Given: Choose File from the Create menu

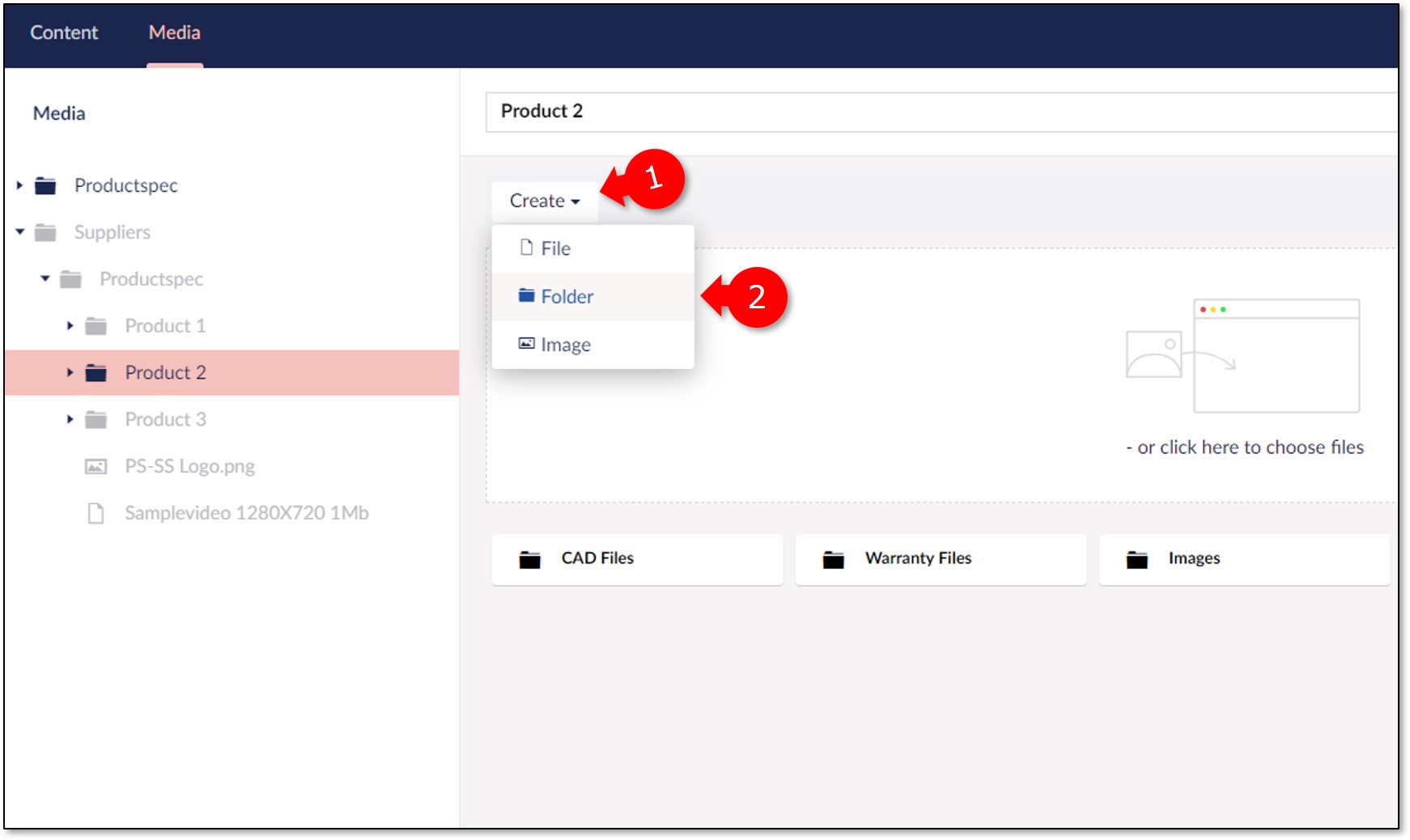Looking at the screenshot, I should coord(593,248).
